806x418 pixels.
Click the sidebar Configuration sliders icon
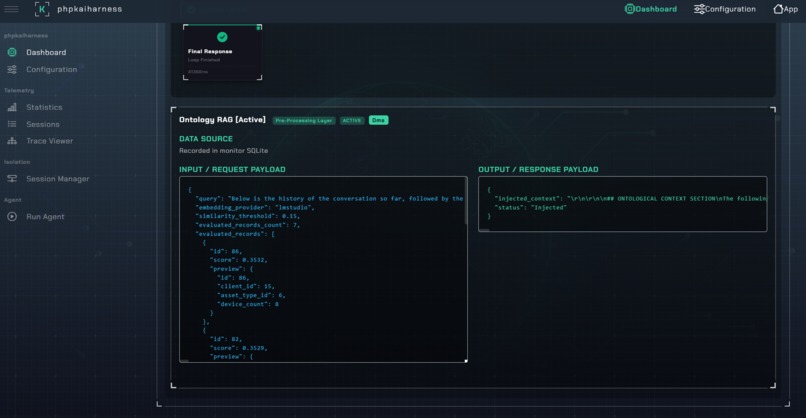coord(12,69)
